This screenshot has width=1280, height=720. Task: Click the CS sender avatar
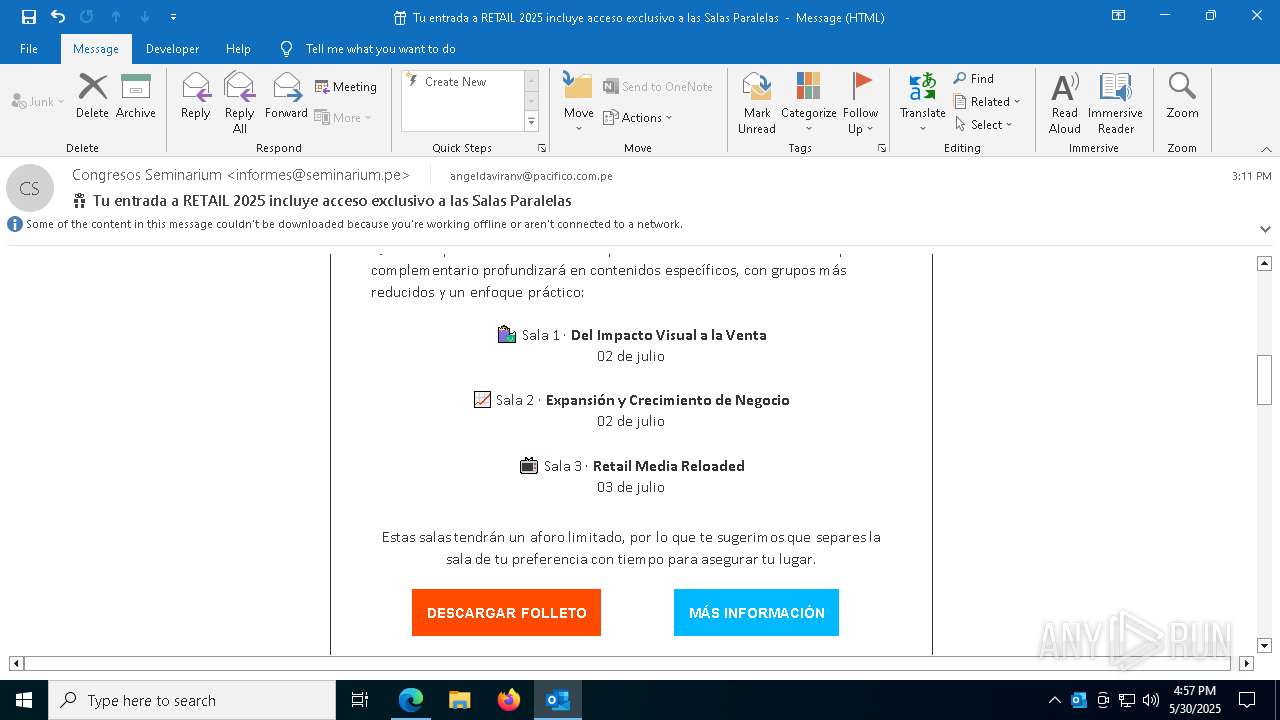tap(30, 188)
